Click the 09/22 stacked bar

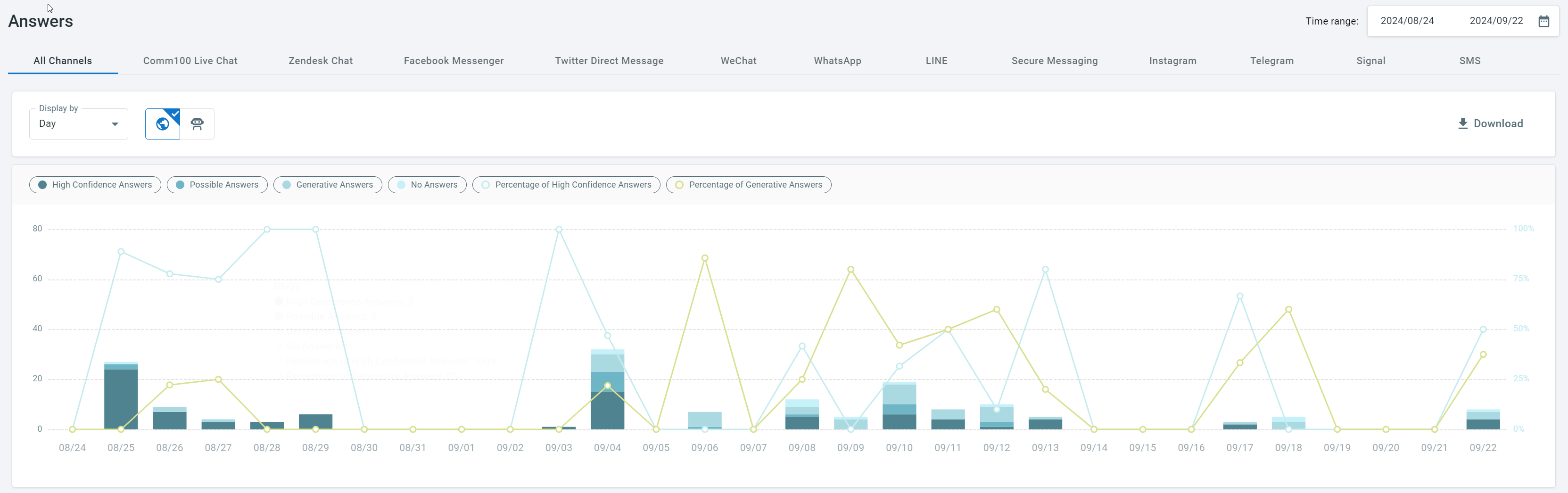point(1484,419)
